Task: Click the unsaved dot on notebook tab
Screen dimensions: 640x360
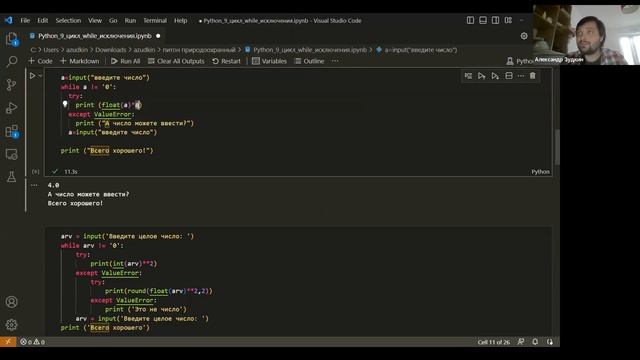Action: [x=158, y=36]
